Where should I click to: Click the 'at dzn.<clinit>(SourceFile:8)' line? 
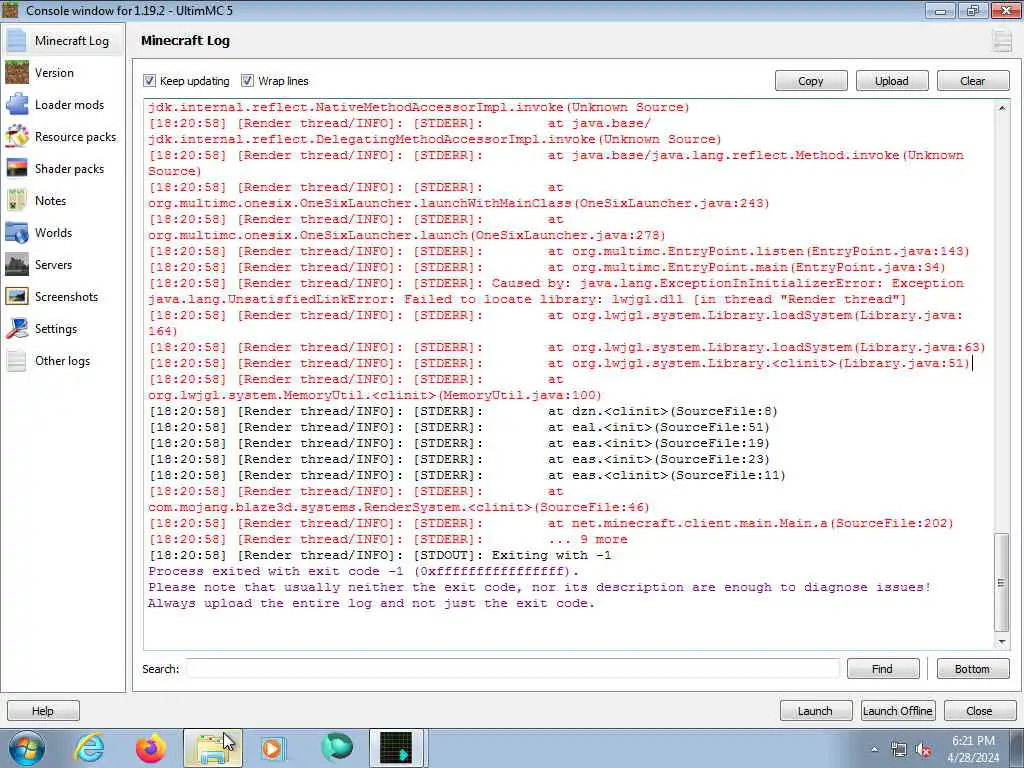point(463,411)
